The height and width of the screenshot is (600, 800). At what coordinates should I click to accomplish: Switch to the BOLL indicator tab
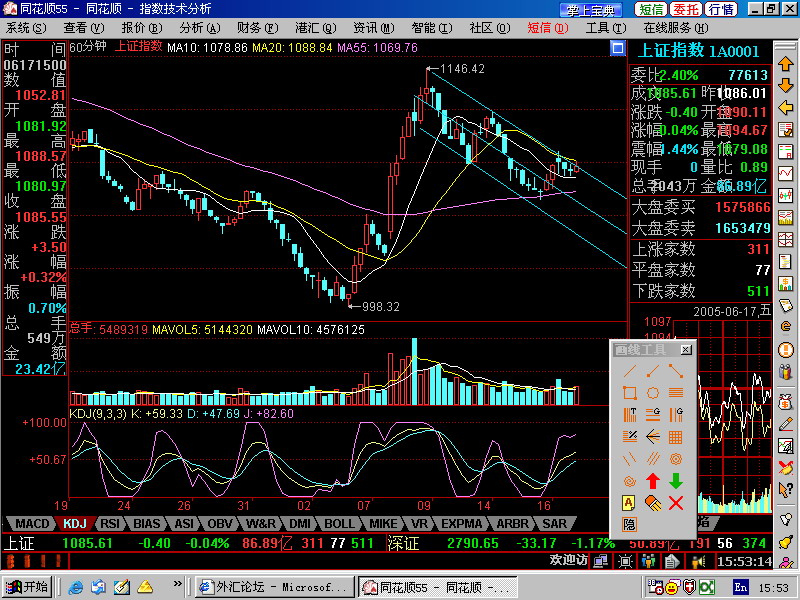[339, 524]
